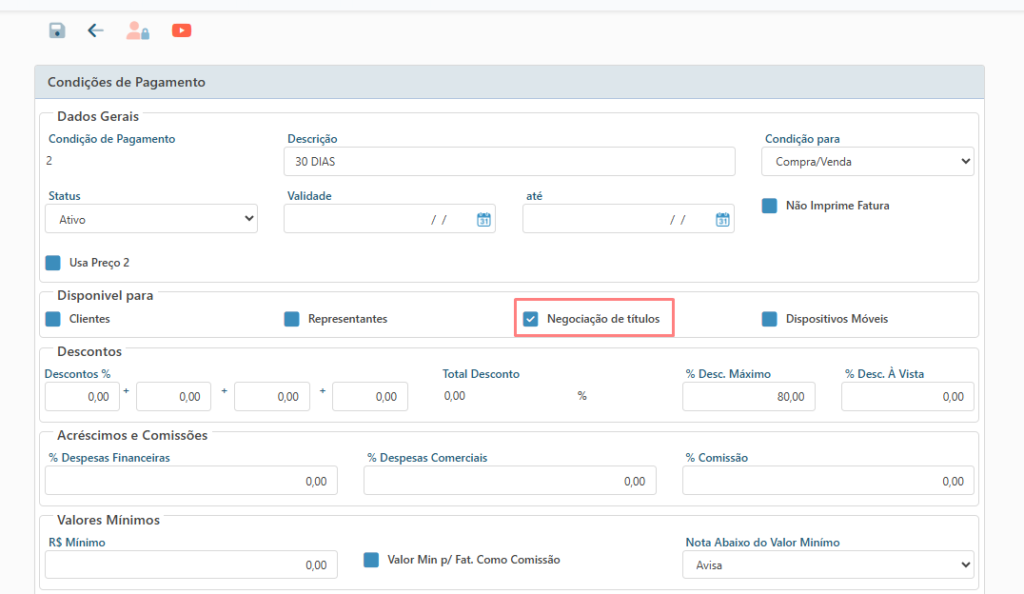Open the Condição para Compra/Venda dropdown
The height and width of the screenshot is (594, 1024).
click(867, 161)
